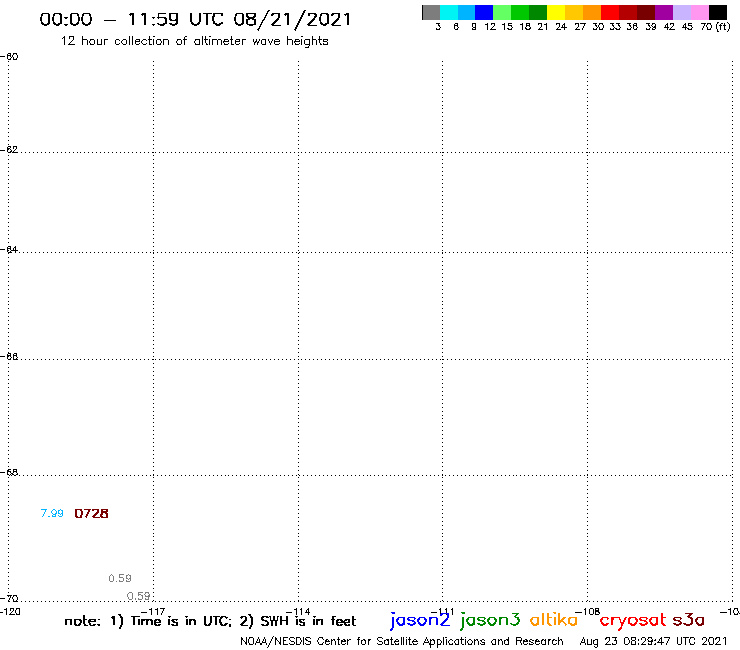Click the -117 longitude axis label
740x650 pixels.
[153, 612]
